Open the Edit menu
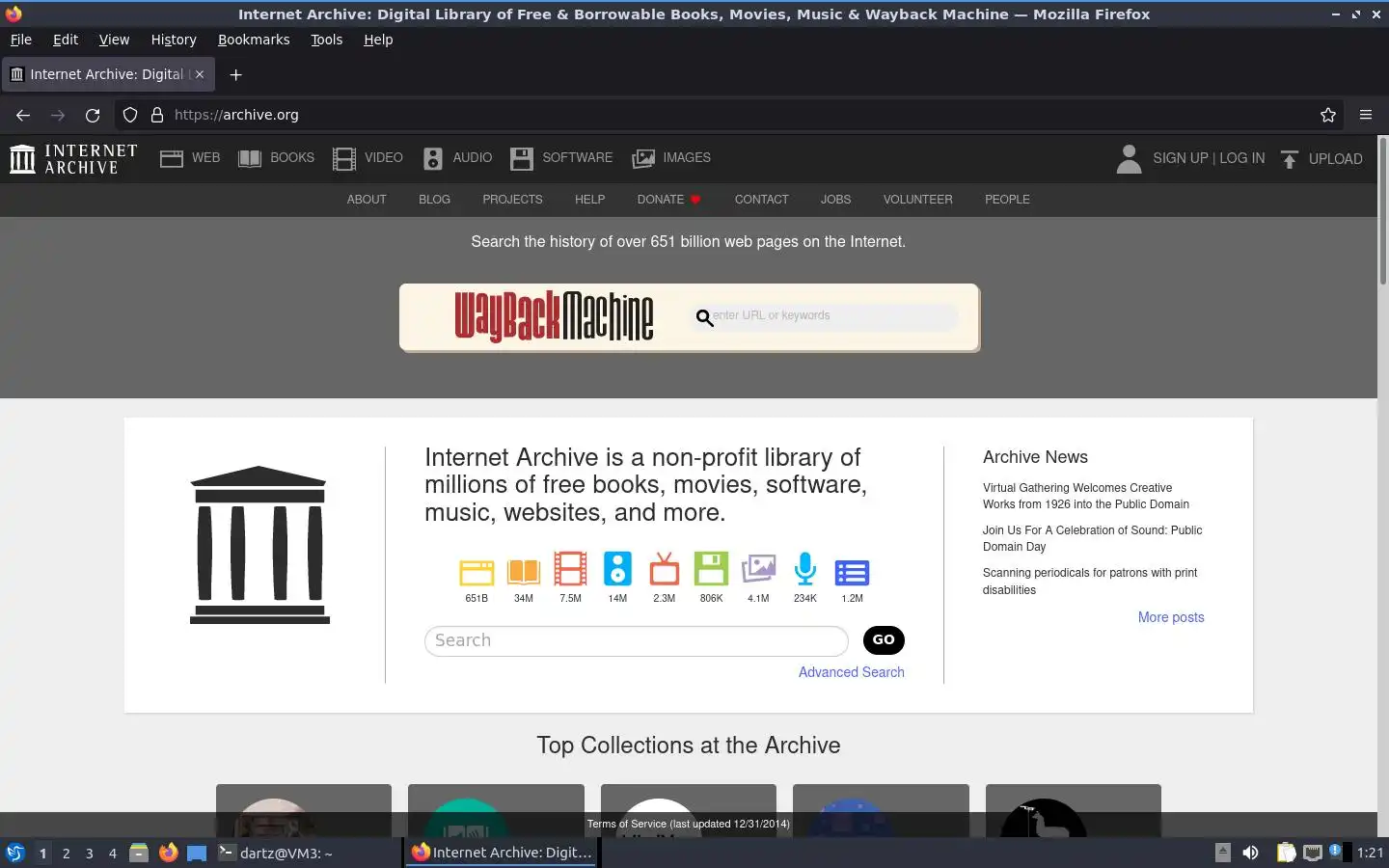 pyautogui.click(x=66, y=40)
